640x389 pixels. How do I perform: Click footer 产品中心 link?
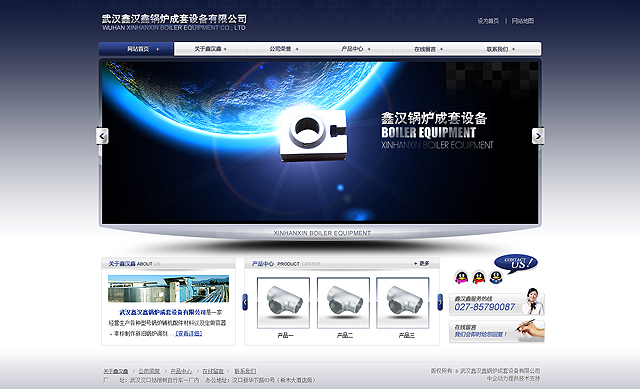181,371
